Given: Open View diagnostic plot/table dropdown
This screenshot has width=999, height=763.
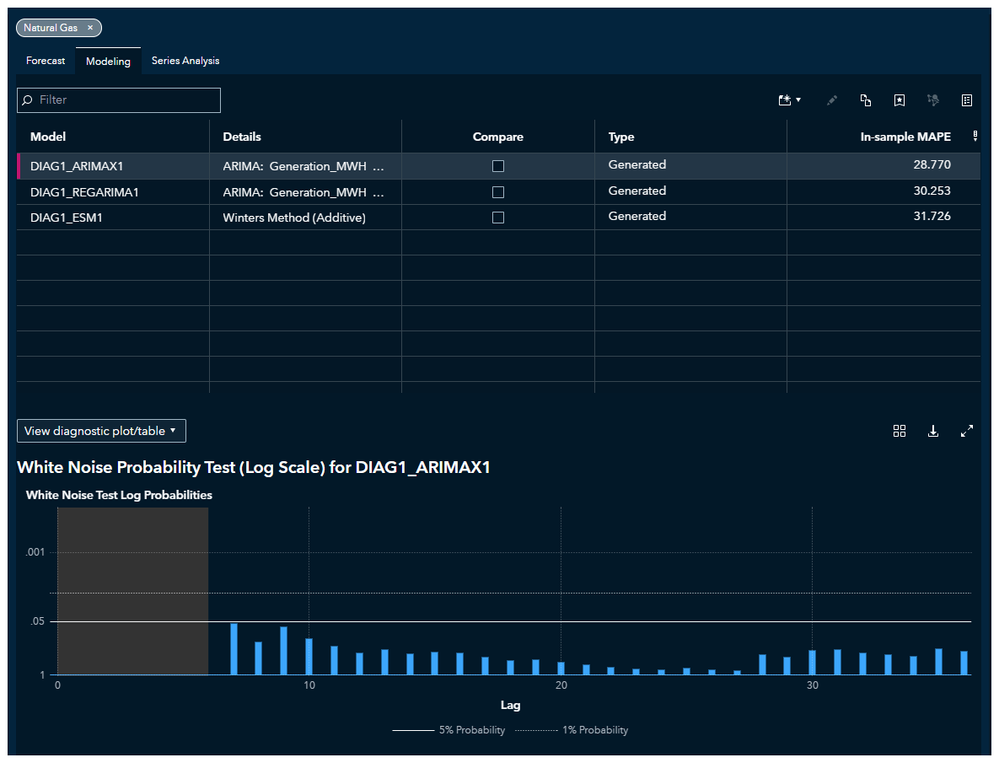Looking at the screenshot, I should [101, 431].
